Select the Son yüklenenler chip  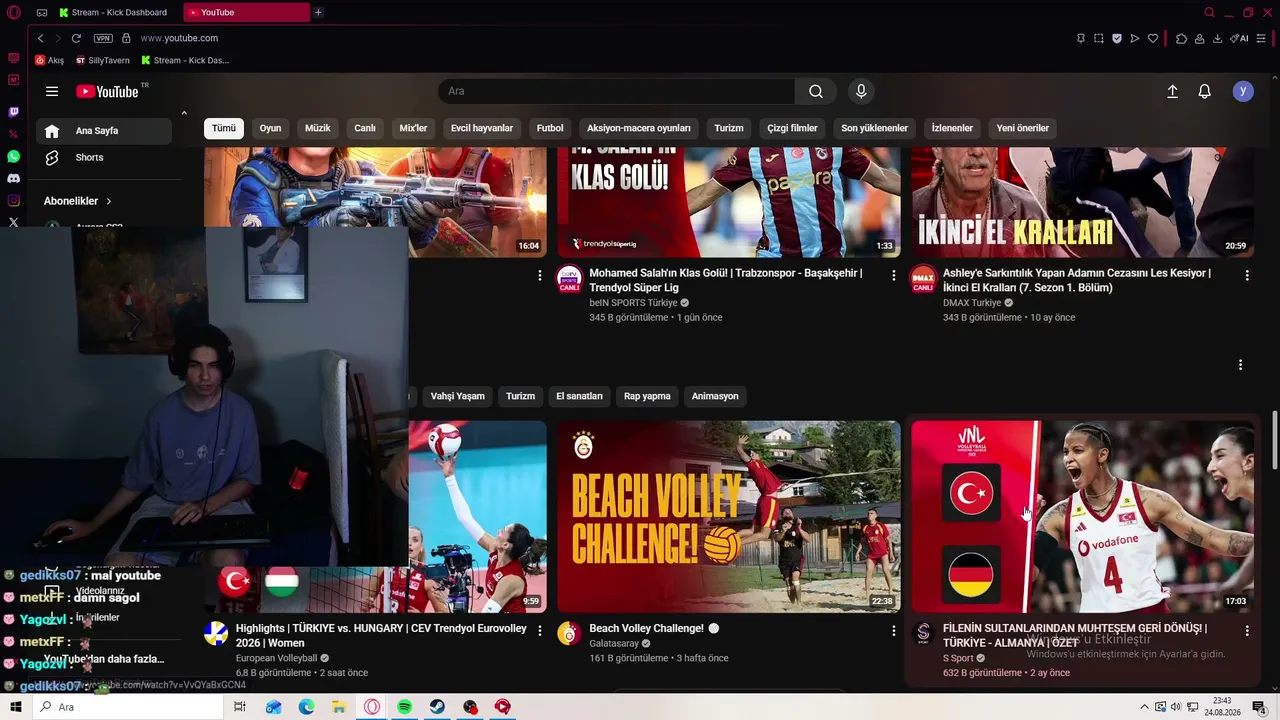(x=874, y=128)
